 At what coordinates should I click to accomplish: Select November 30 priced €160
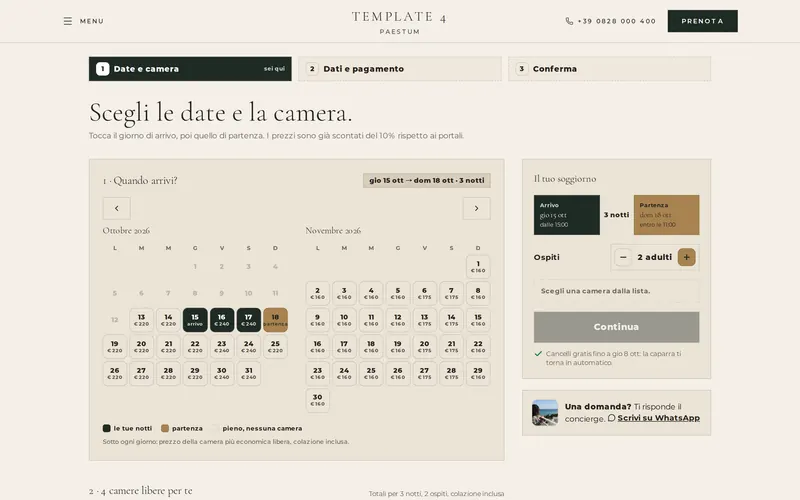[317, 400]
